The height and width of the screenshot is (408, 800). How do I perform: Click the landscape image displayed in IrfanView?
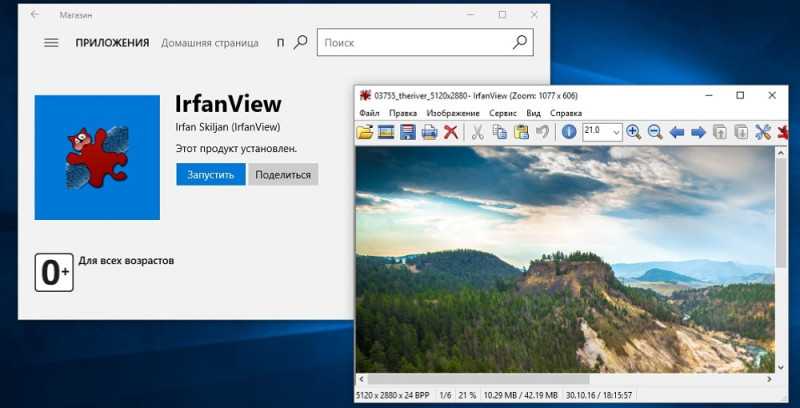(565, 259)
